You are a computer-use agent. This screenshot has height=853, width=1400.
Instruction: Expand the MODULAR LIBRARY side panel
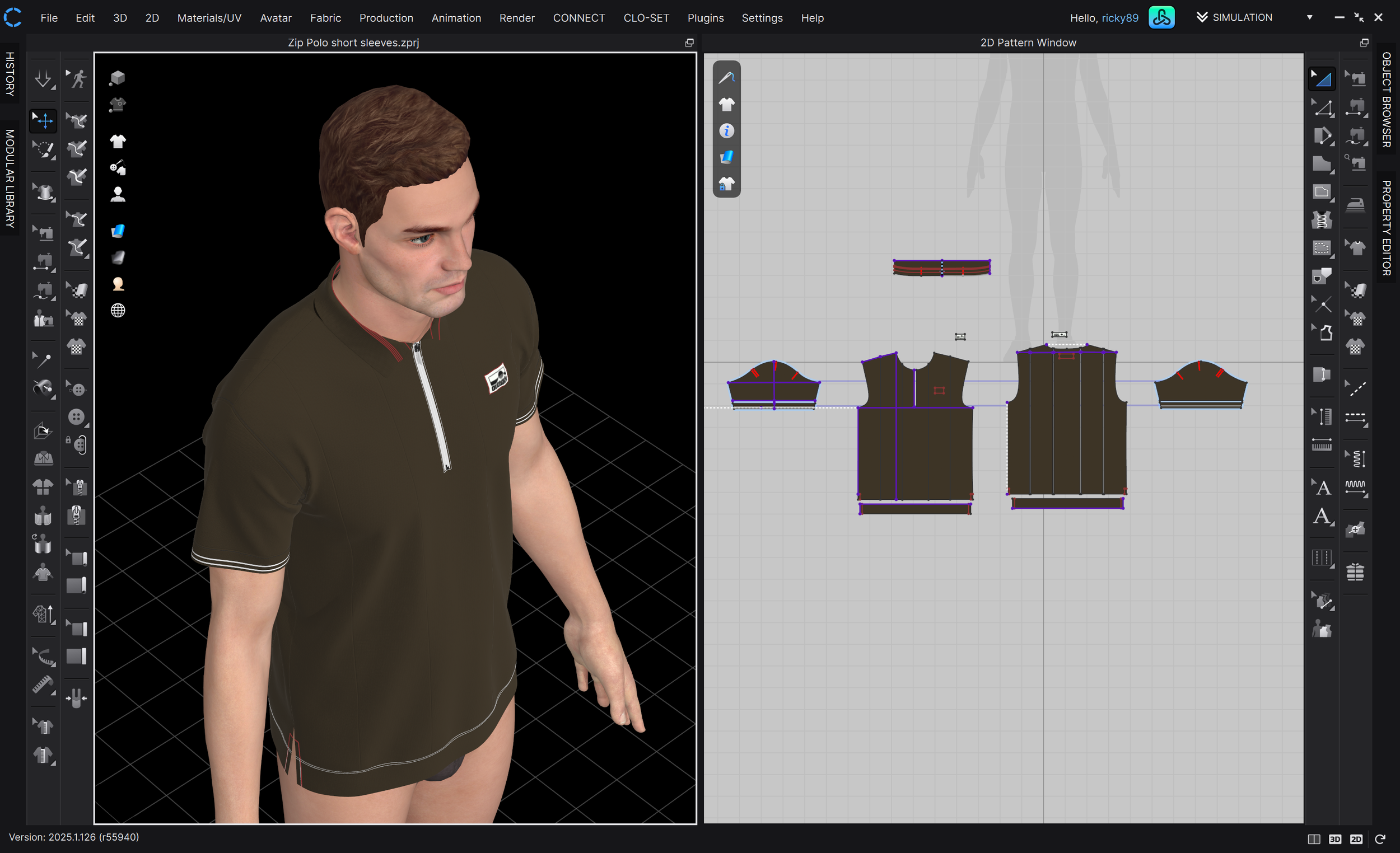tap(10, 179)
